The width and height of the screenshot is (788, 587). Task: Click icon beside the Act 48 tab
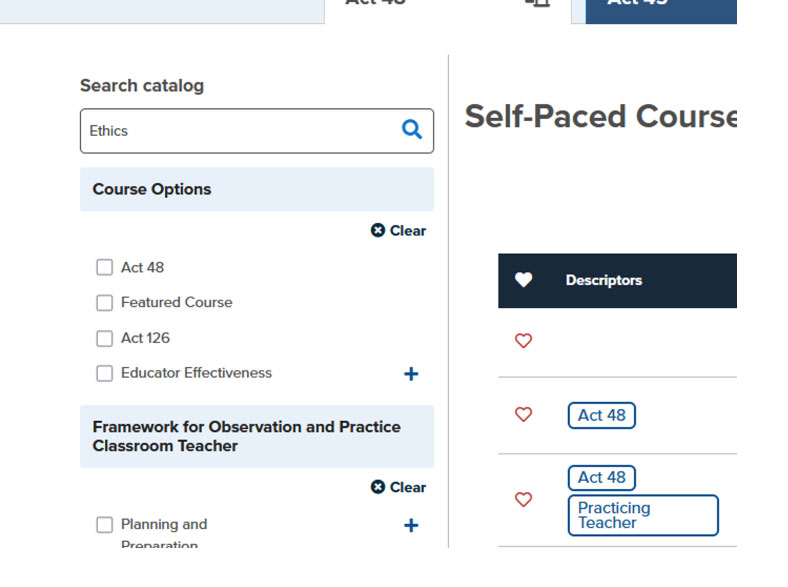coord(538,3)
